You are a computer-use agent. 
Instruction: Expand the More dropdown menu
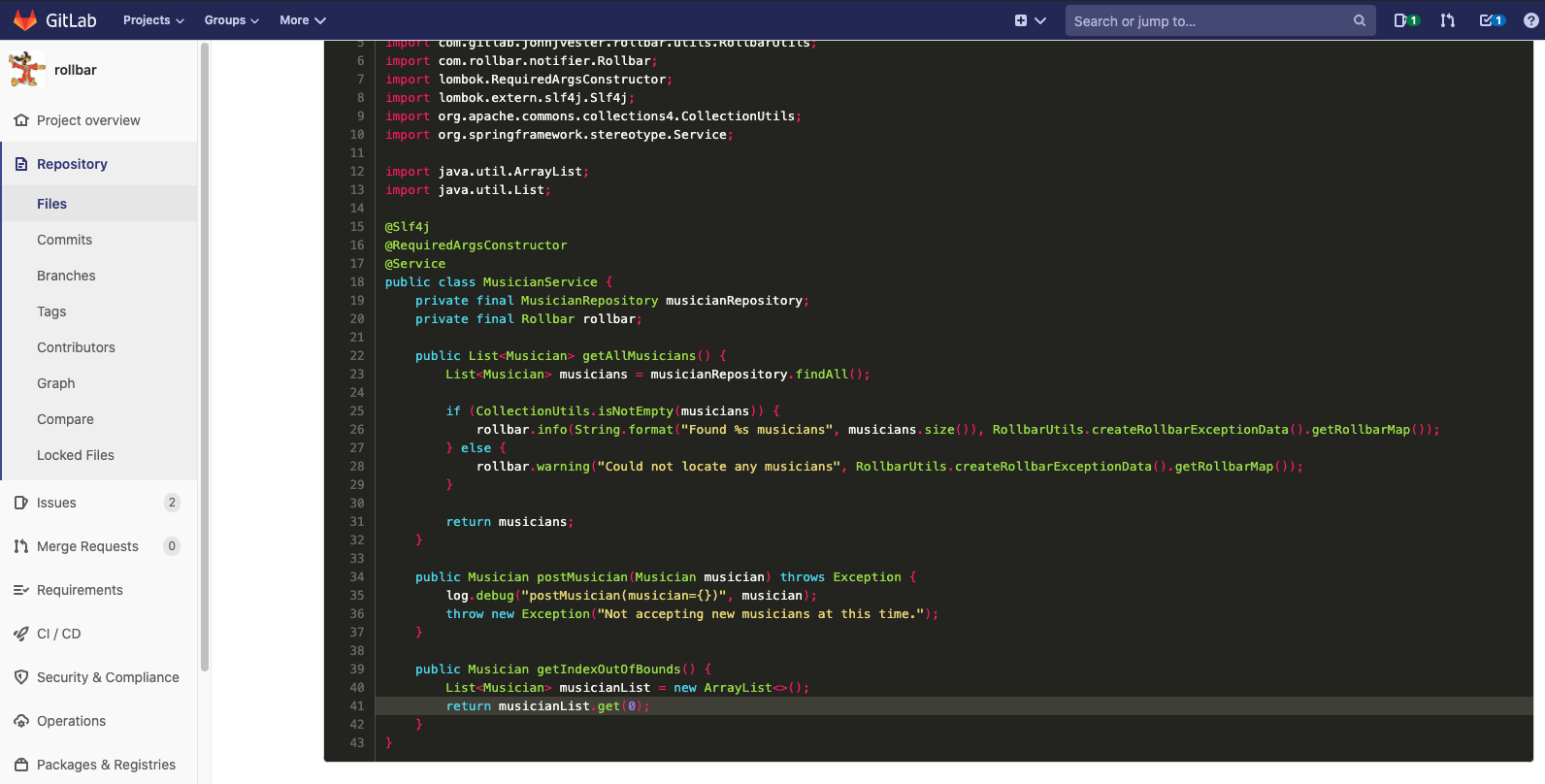[303, 20]
